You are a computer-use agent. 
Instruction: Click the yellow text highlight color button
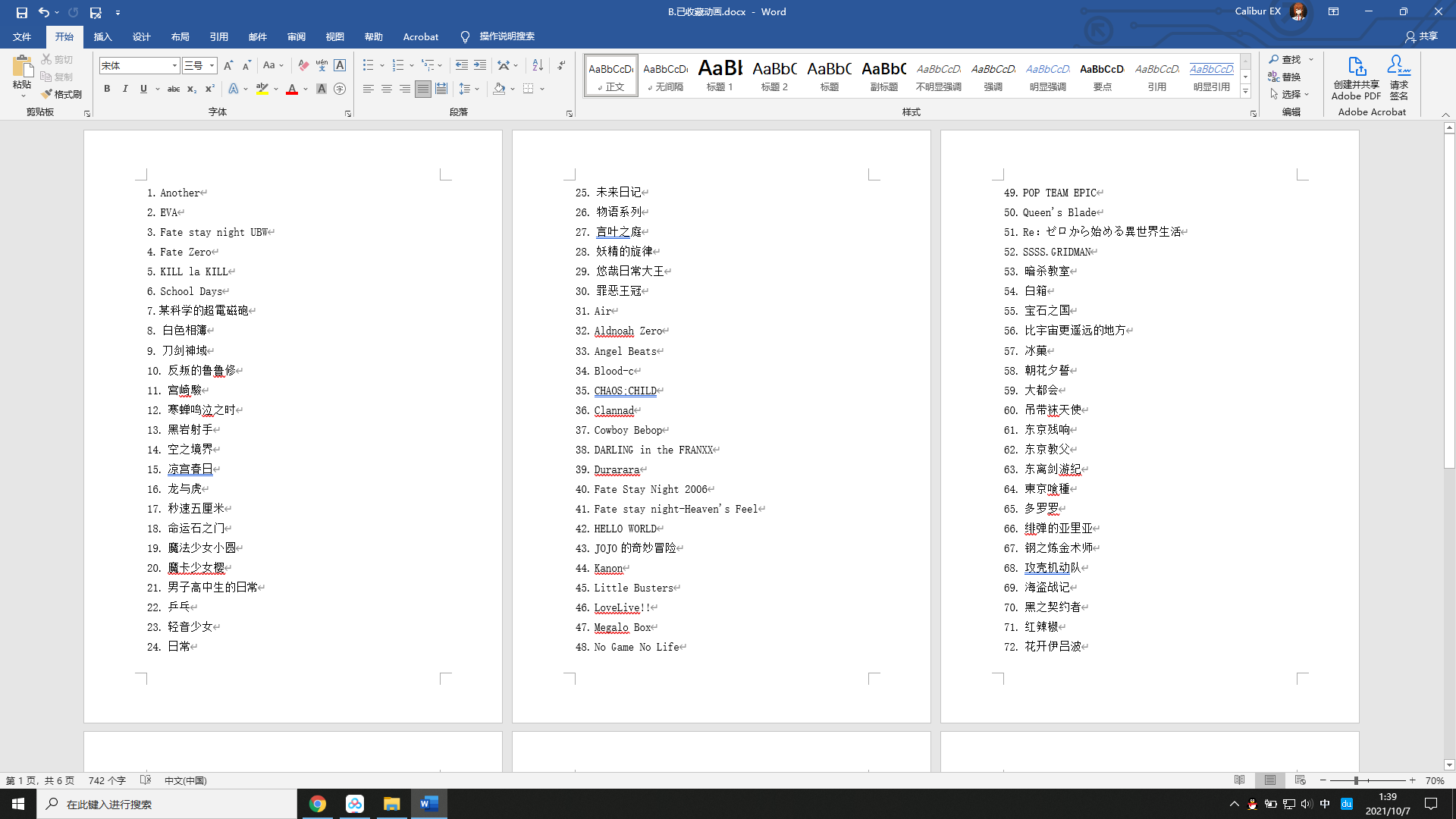pos(262,89)
